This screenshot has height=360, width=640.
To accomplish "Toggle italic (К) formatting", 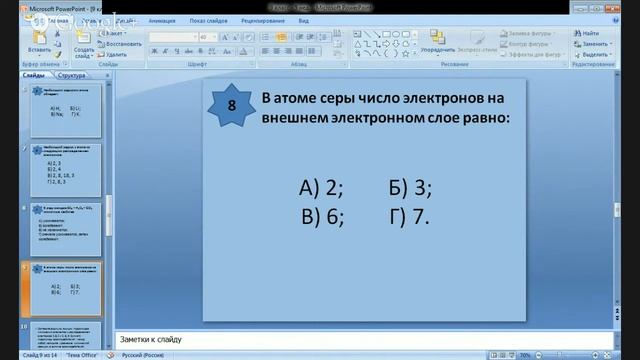I will click(165, 51).
